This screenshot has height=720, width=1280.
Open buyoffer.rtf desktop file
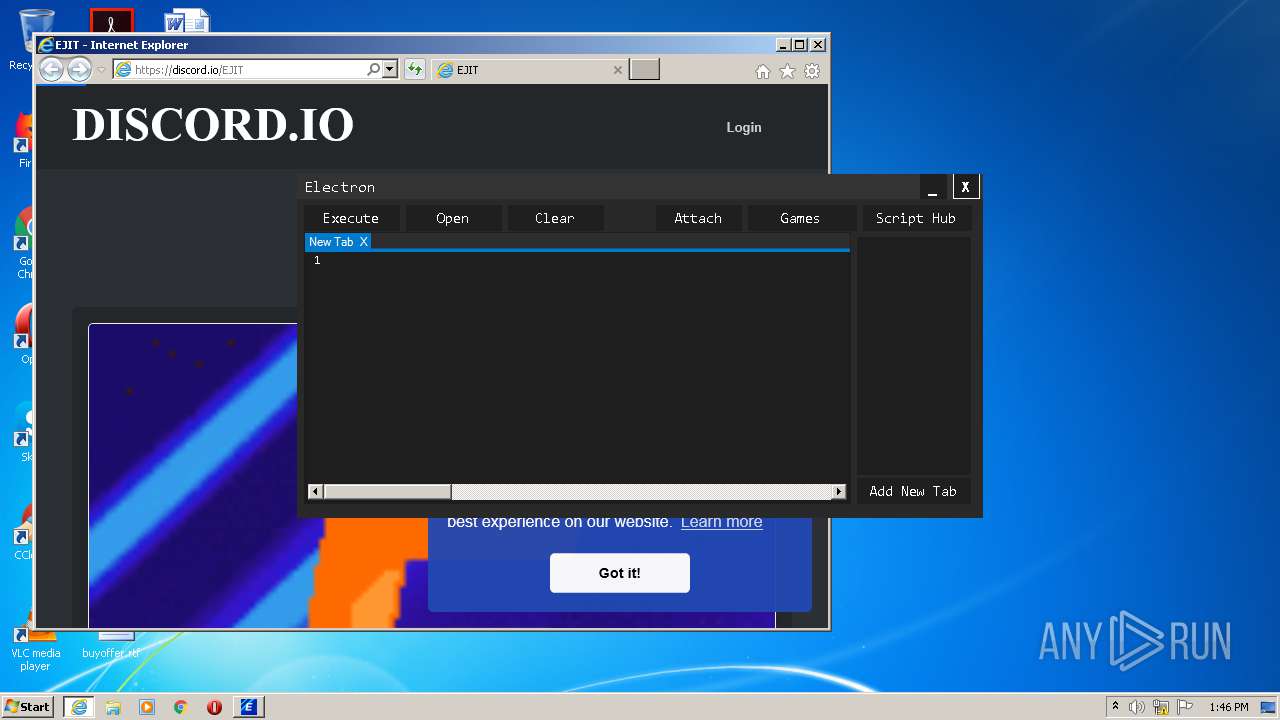coord(111,645)
